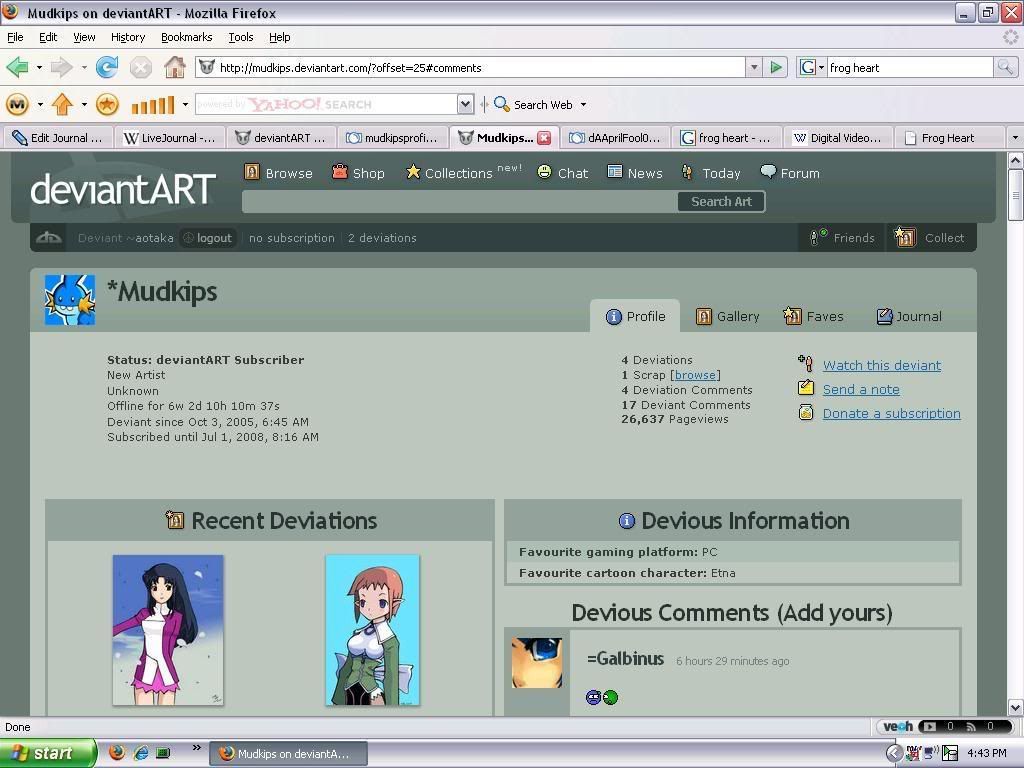Open the Yahoo search box dropdown
1024x768 pixels.
(465, 104)
